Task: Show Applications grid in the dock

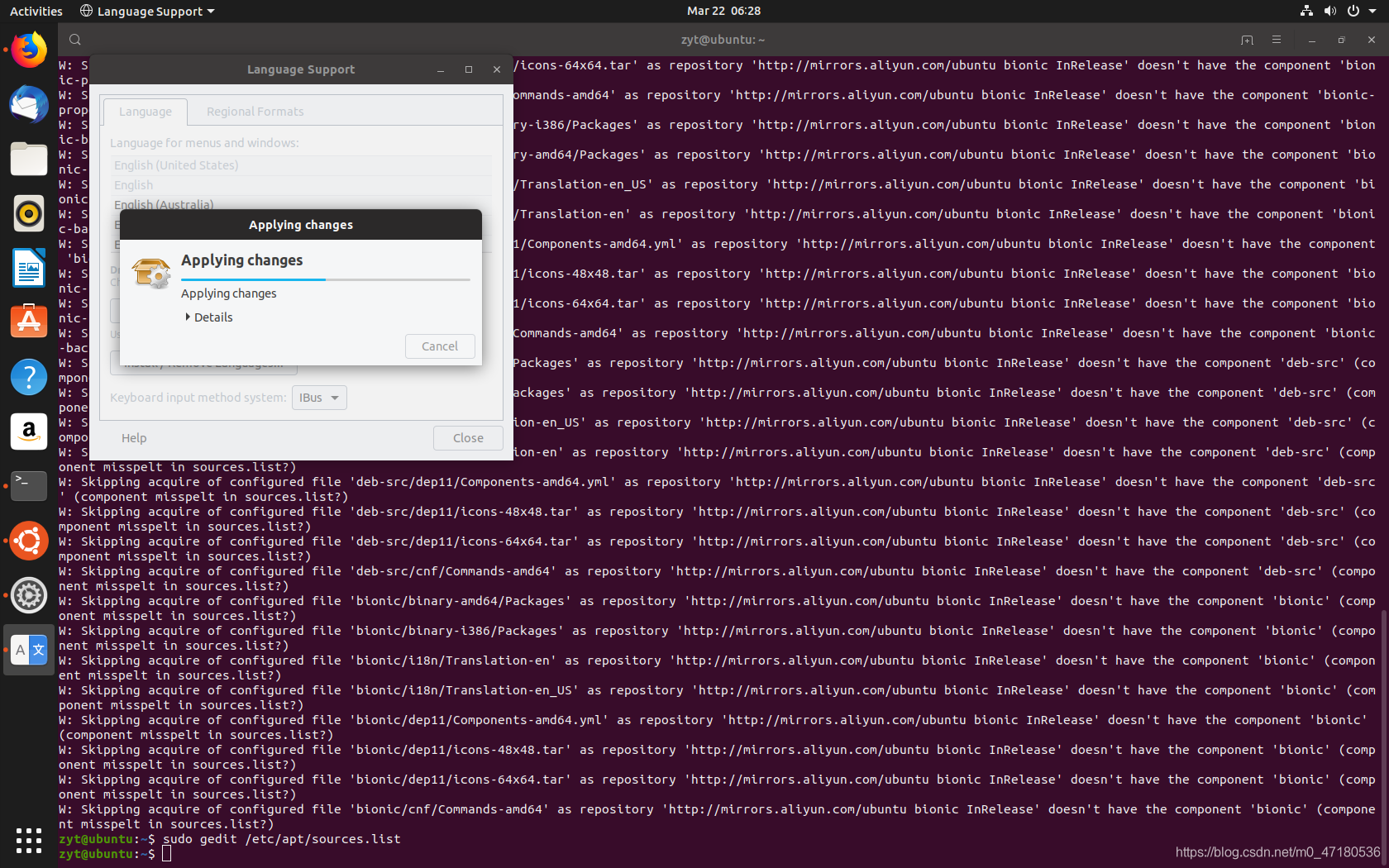Action: (x=29, y=841)
